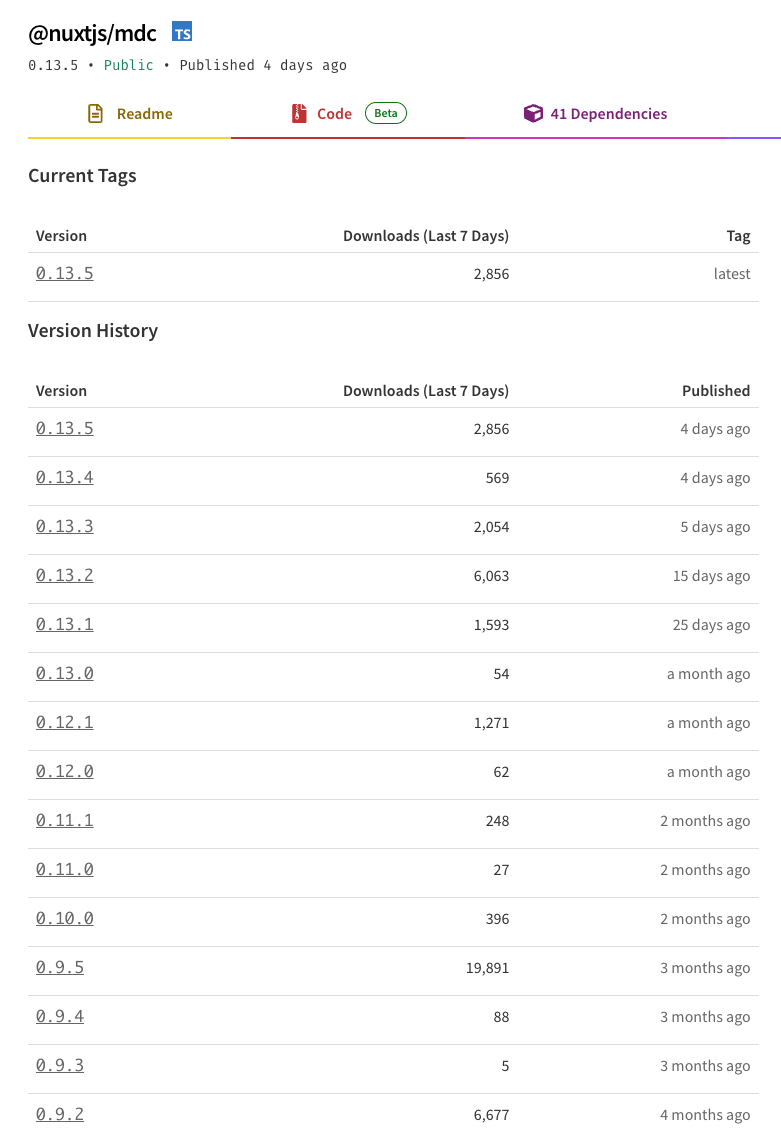Open the 0.10.0 version link

[x=65, y=918]
